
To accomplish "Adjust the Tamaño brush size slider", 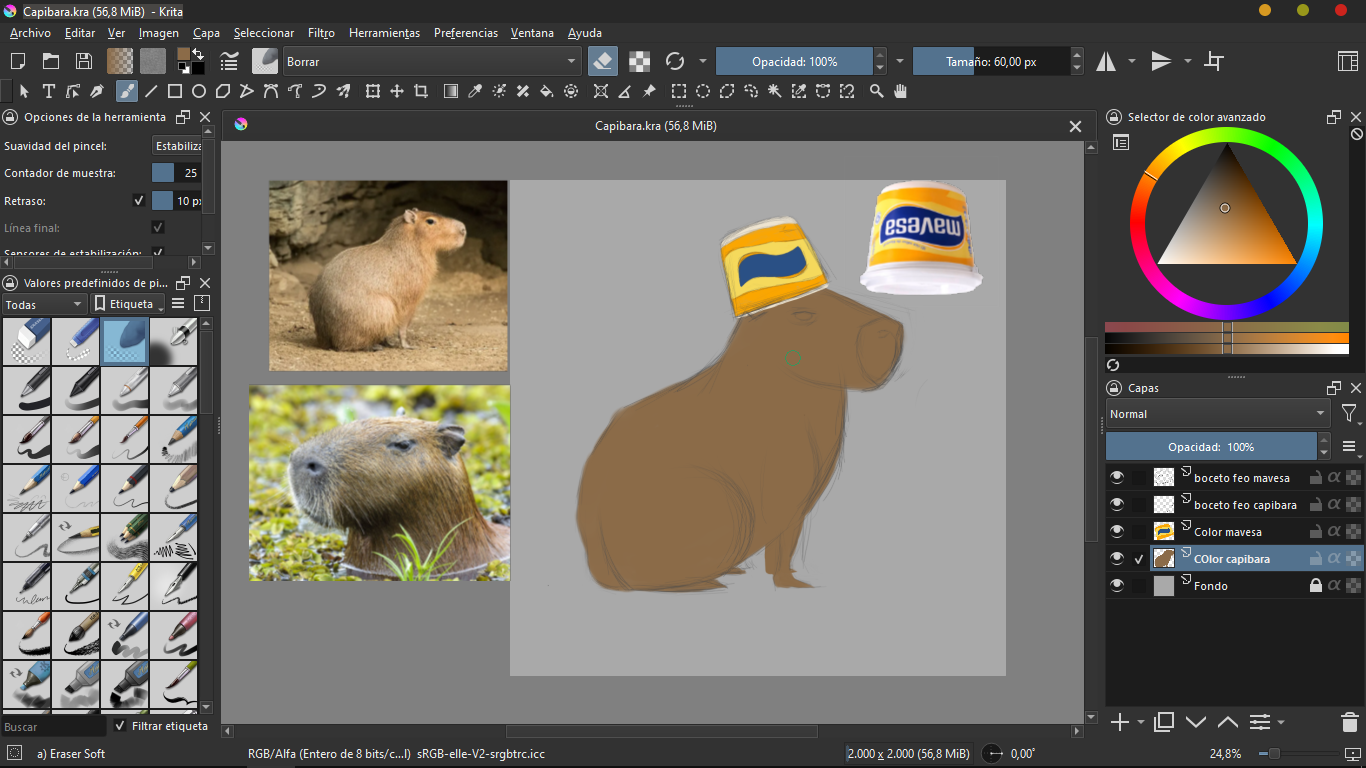I will (991, 61).
